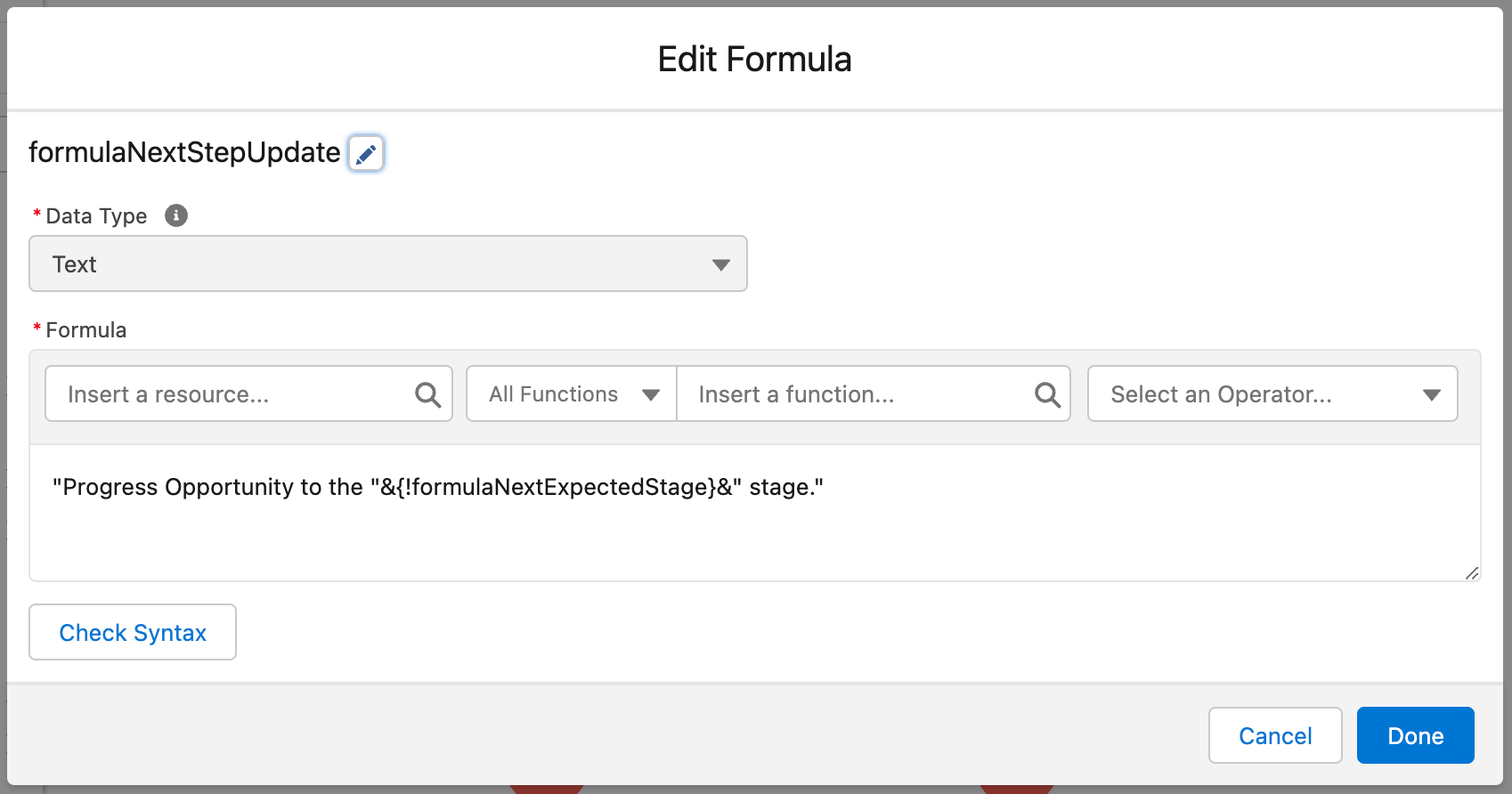The image size is (1512, 794).
Task: Click the formulaNextStepUpdate name text
Action: [x=184, y=152]
